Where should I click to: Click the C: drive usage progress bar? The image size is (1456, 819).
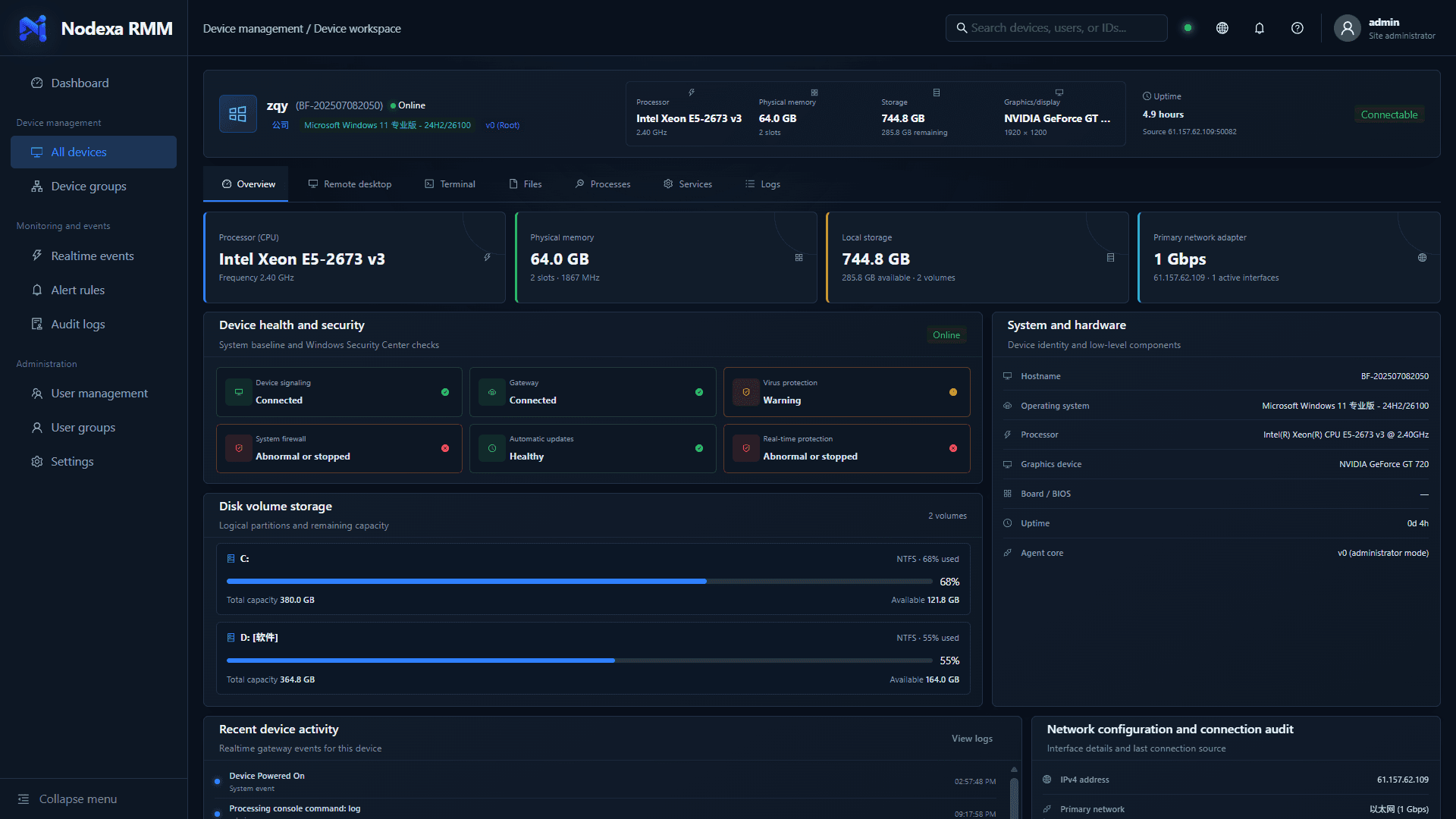[579, 582]
